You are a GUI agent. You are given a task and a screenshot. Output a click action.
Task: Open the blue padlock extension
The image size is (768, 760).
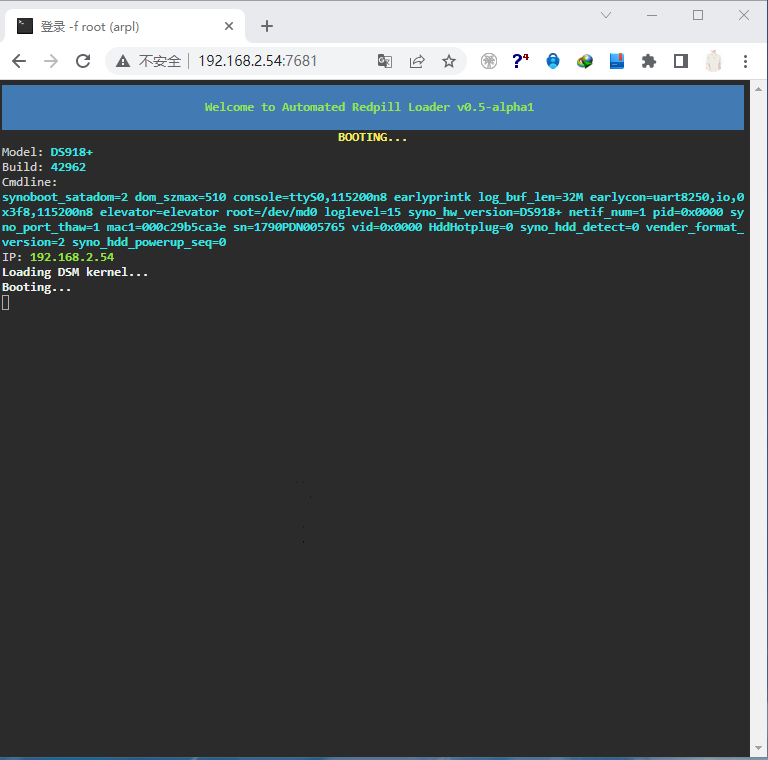click(553, 61)
